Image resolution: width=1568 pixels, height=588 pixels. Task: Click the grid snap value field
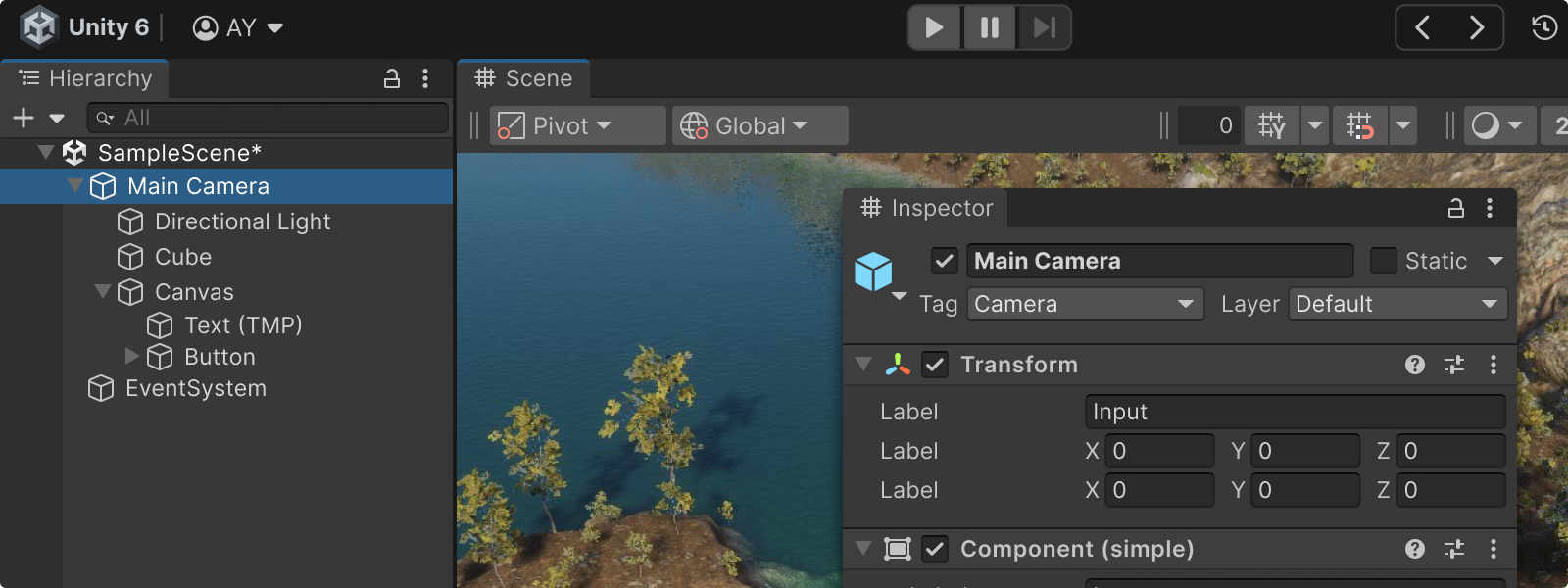(1209, 125)
